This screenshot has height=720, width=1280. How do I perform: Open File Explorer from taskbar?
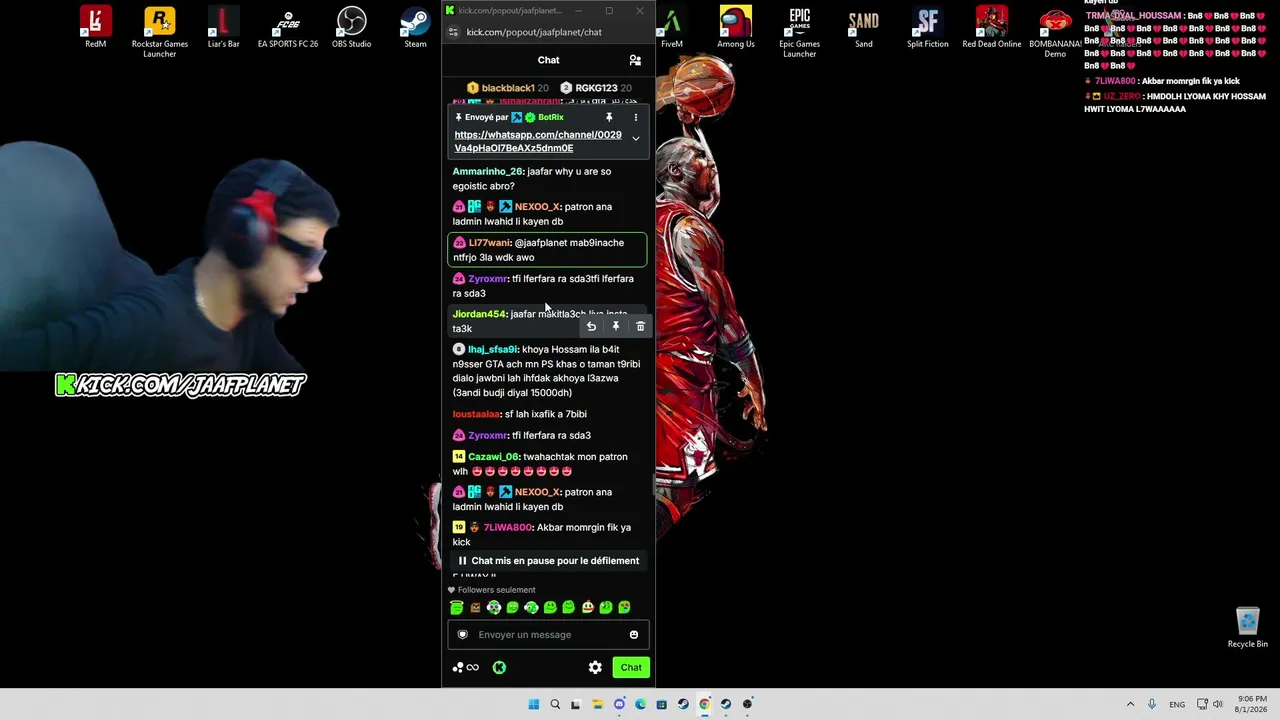coord(597,704)
